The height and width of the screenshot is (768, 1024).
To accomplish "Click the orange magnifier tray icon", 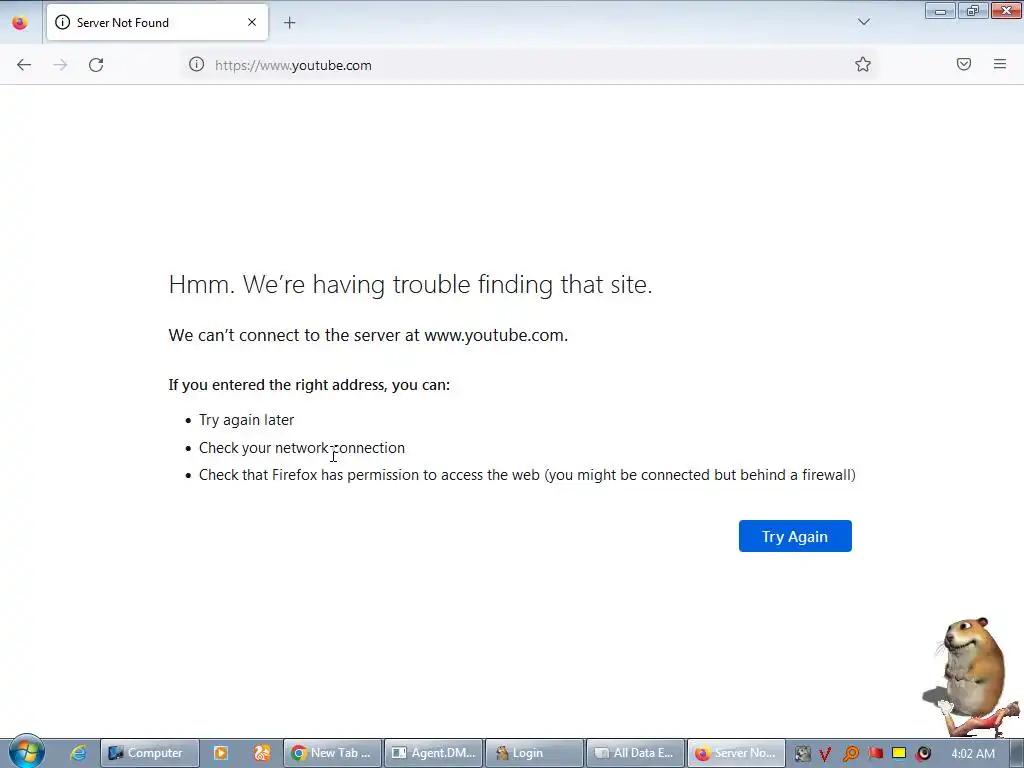I will click(850, 754).
